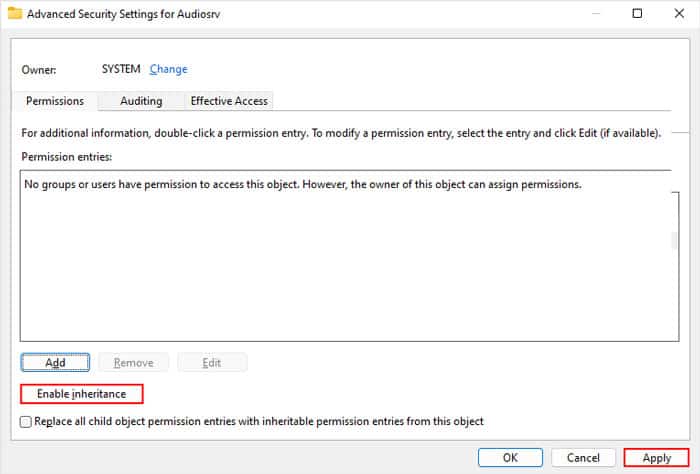This screenshot has width=700, height=474.
Task: Confirm the dialog with OK
Action: tap(510, 457)
